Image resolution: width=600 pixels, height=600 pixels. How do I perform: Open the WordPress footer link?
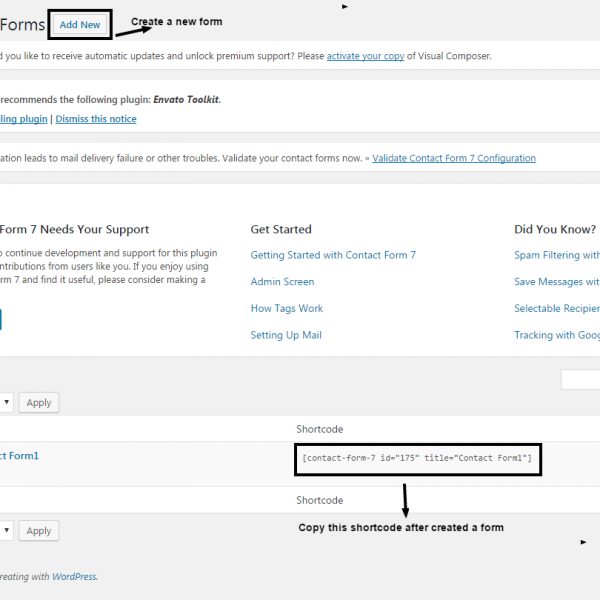[x=74, y=576]
